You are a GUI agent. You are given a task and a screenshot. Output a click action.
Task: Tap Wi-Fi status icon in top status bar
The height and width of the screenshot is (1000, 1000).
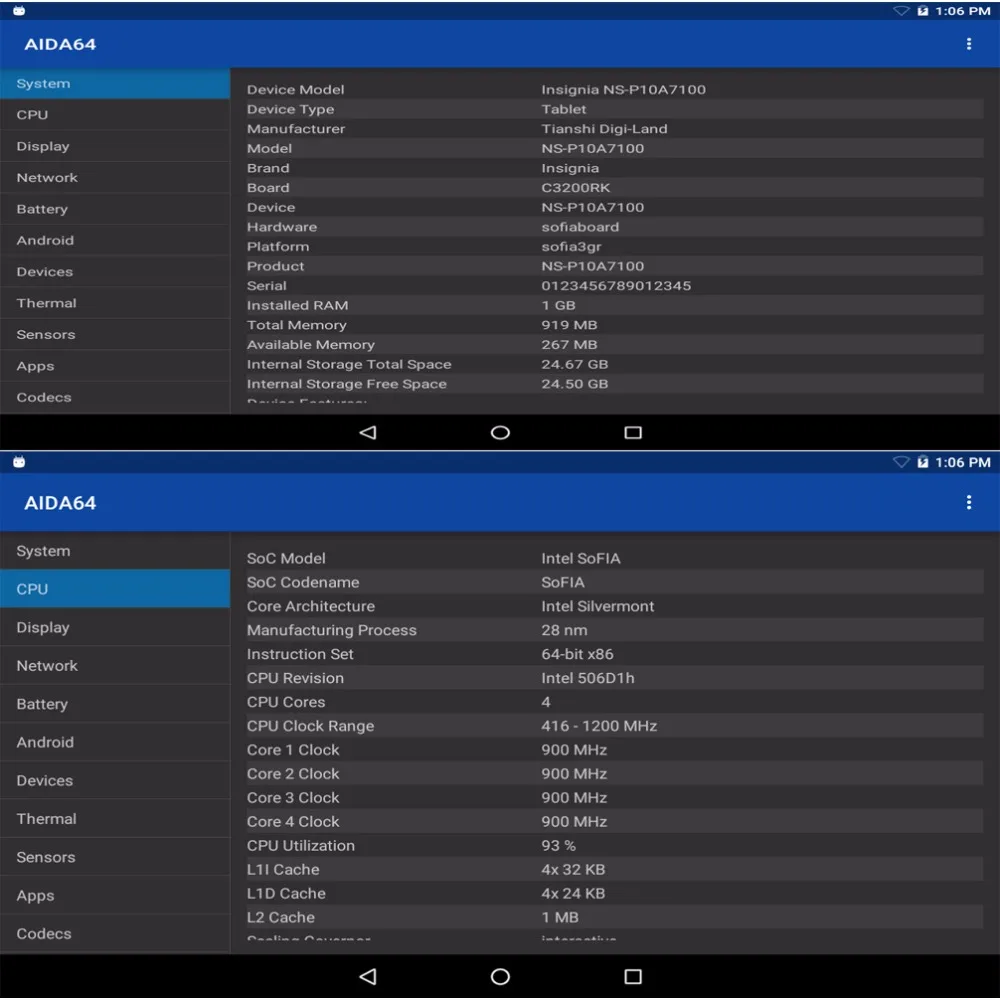tap(901, 11)
